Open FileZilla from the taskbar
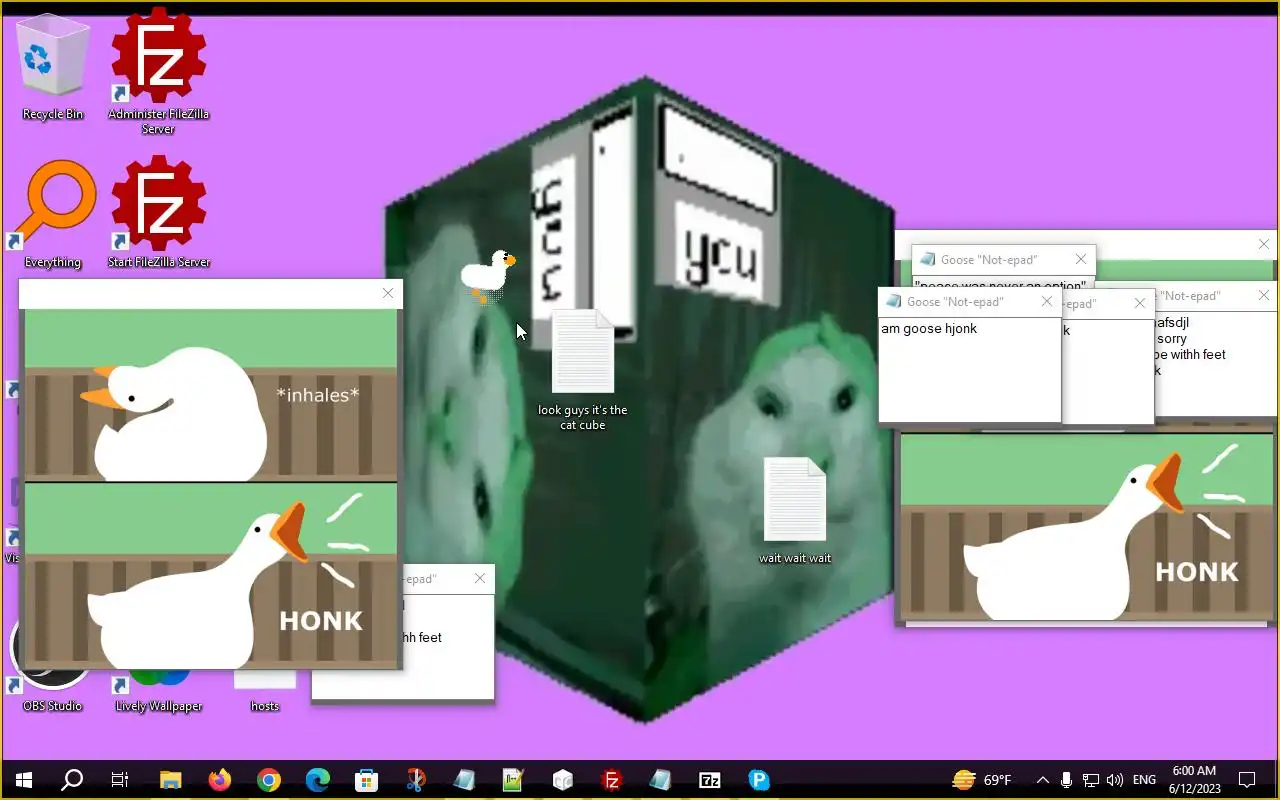This screenshot has height=800, width=1280. (612, 780)
